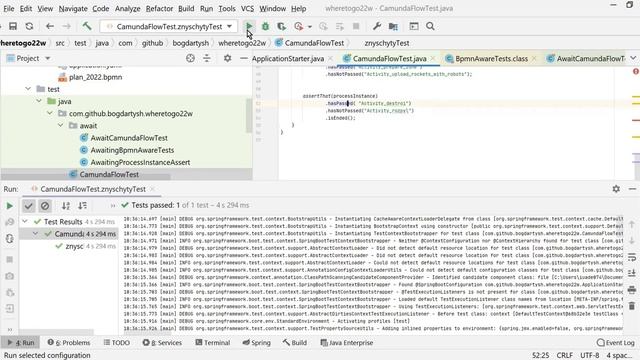Click the Synchronize/Reload icon in toolbar
Image resolution: width=640 pixels, height=360 pixels.
(29, 27)
